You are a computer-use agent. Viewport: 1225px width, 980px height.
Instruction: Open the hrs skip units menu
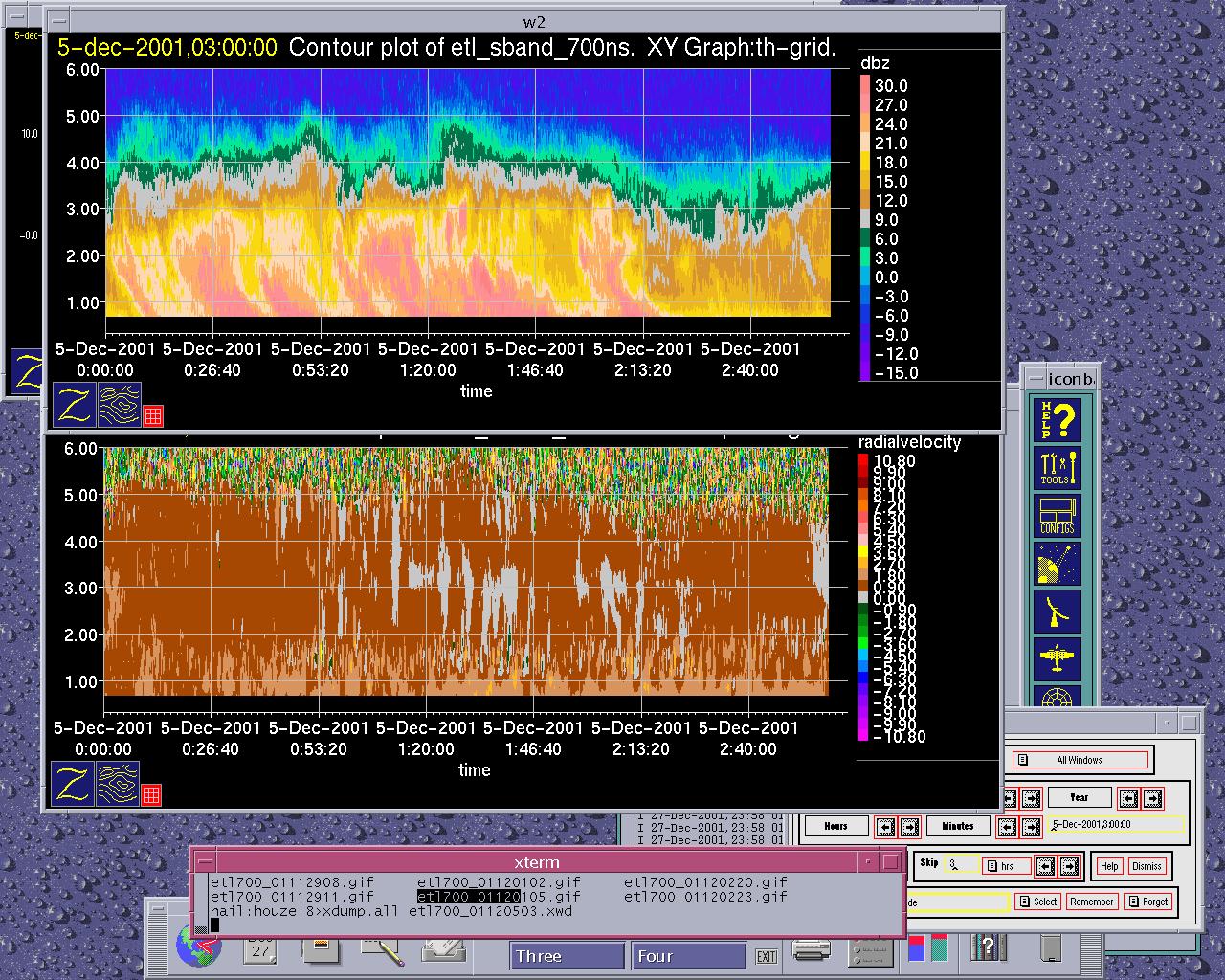click(1007, 866)
